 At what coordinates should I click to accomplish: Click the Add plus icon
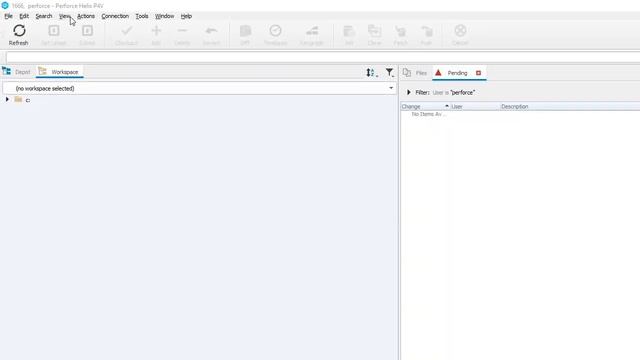(156, 31)
